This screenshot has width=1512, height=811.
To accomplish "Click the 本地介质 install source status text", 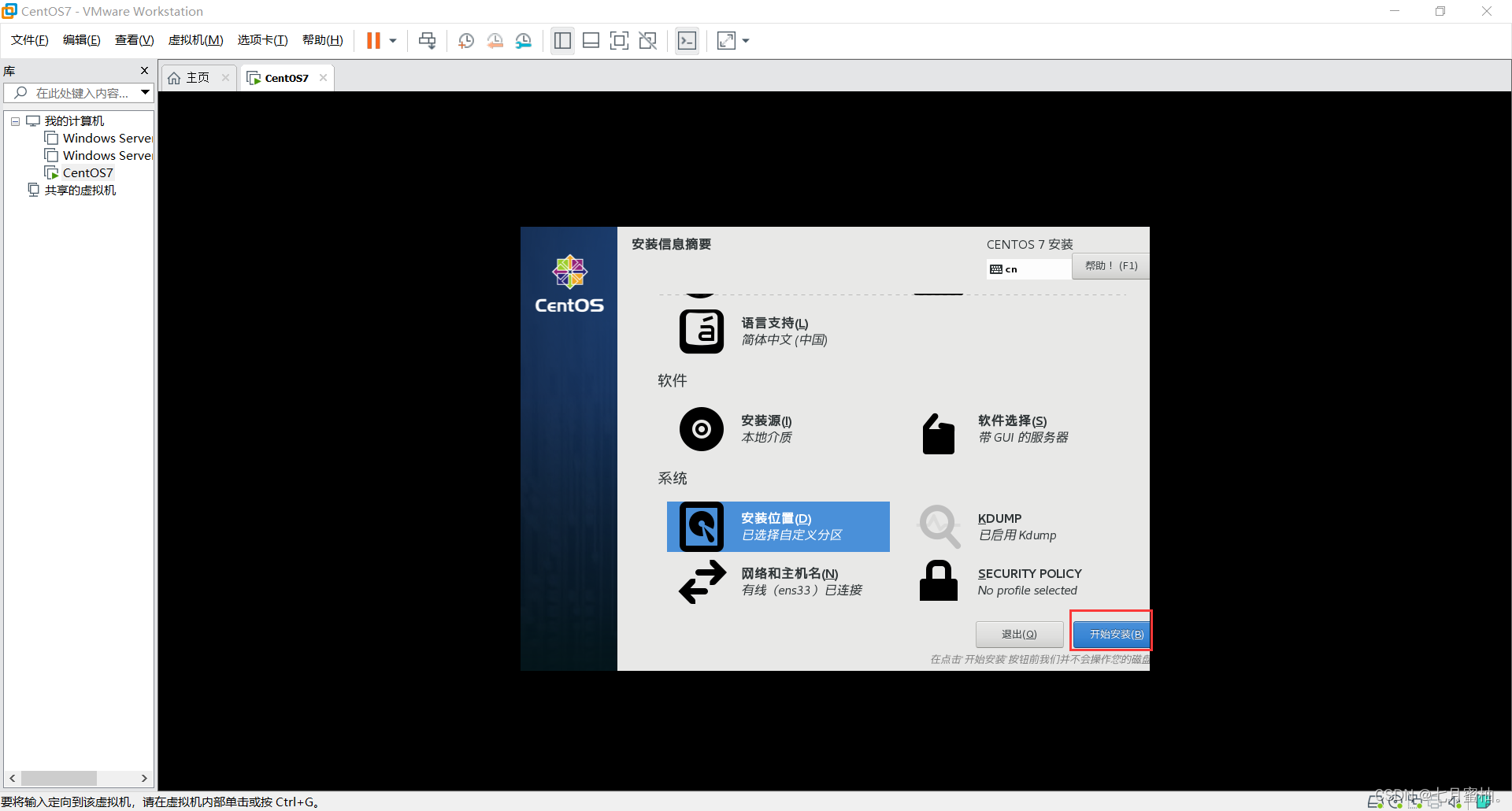I will (x=767, y=438).
